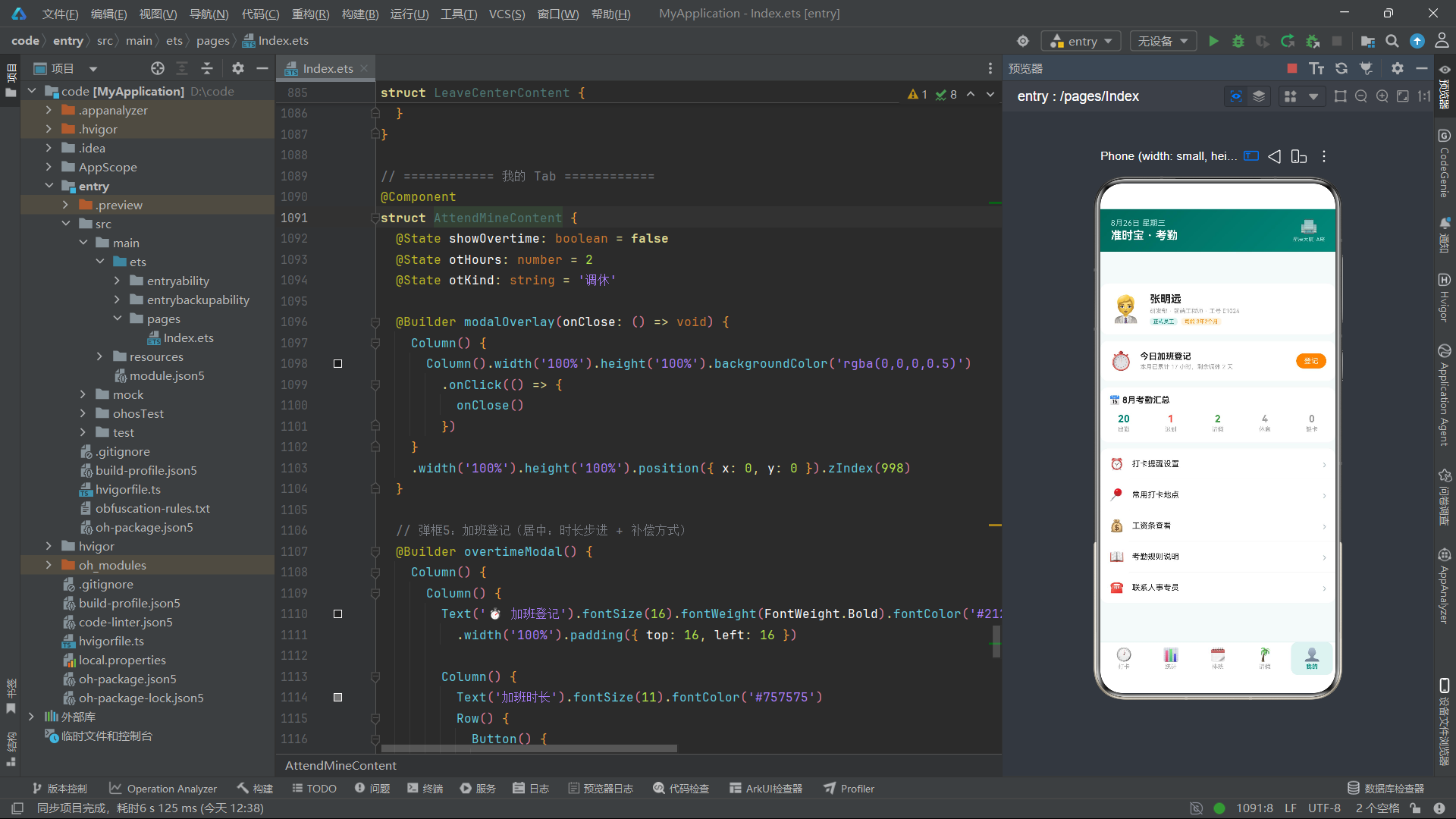This screenshot has height=819, width=1456.
Task: Open search everywhere magnifier icon
Action: coord(1392,41)
